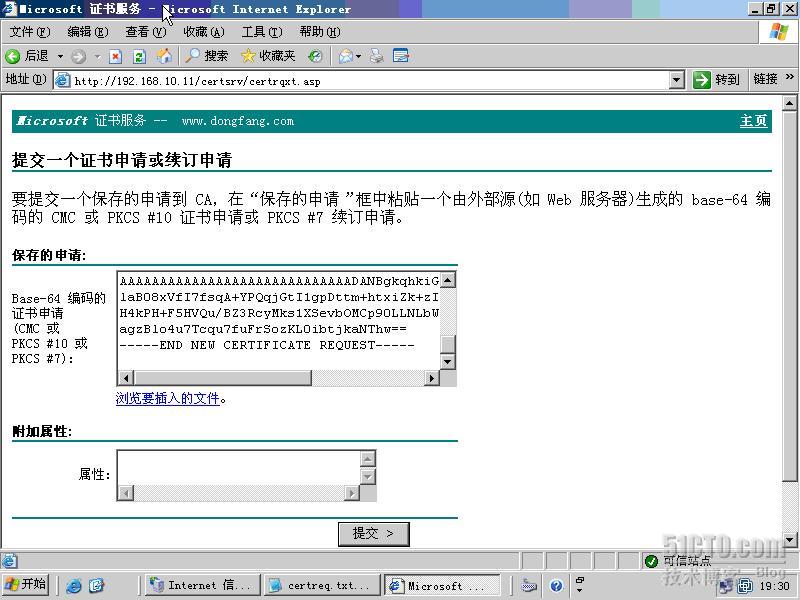Open the 帮助(H) menu
This screenshot has height=600, width=800.
coord(320,32)
